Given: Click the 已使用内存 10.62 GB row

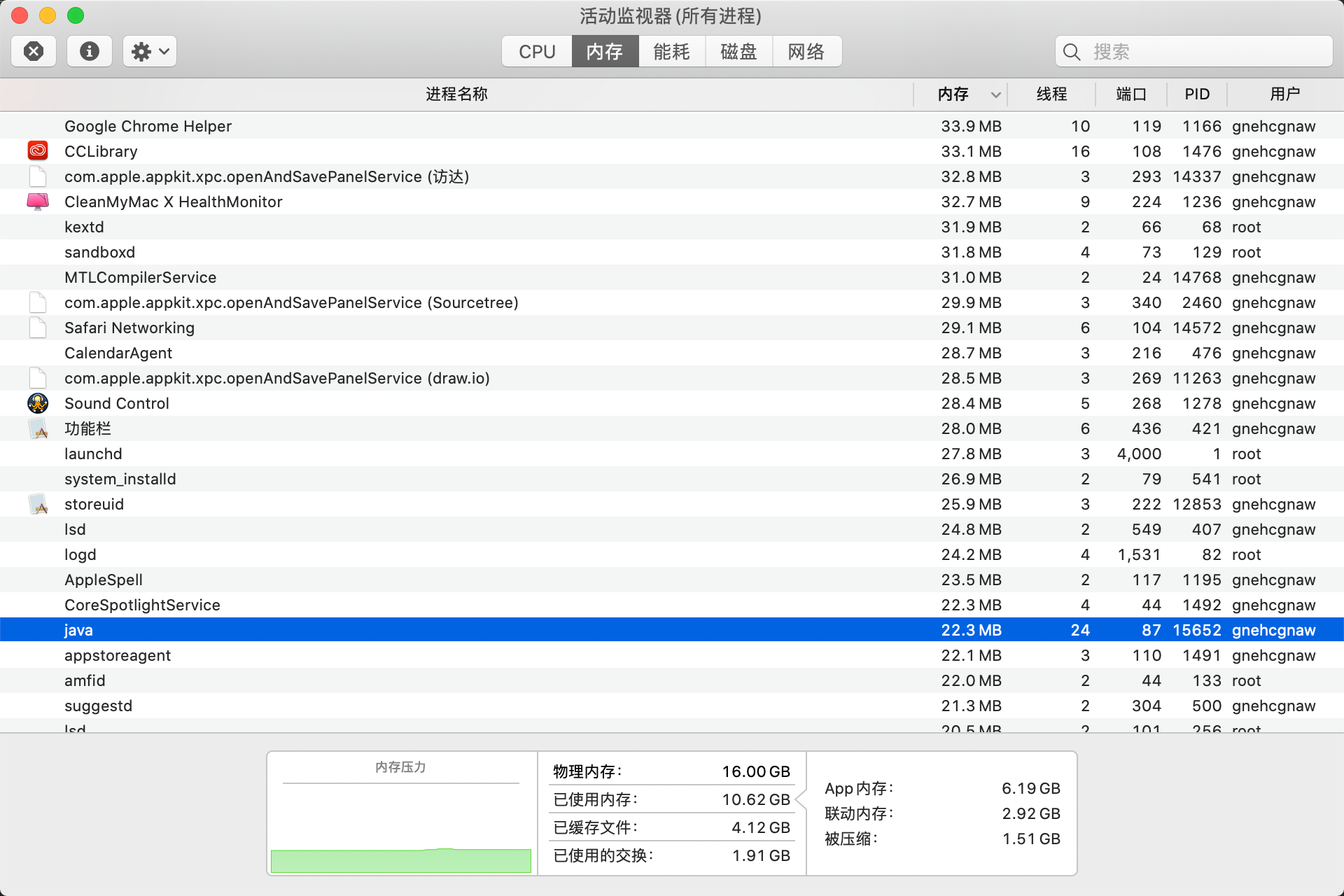Looking at the screenshot, I should tap(672, 799).
